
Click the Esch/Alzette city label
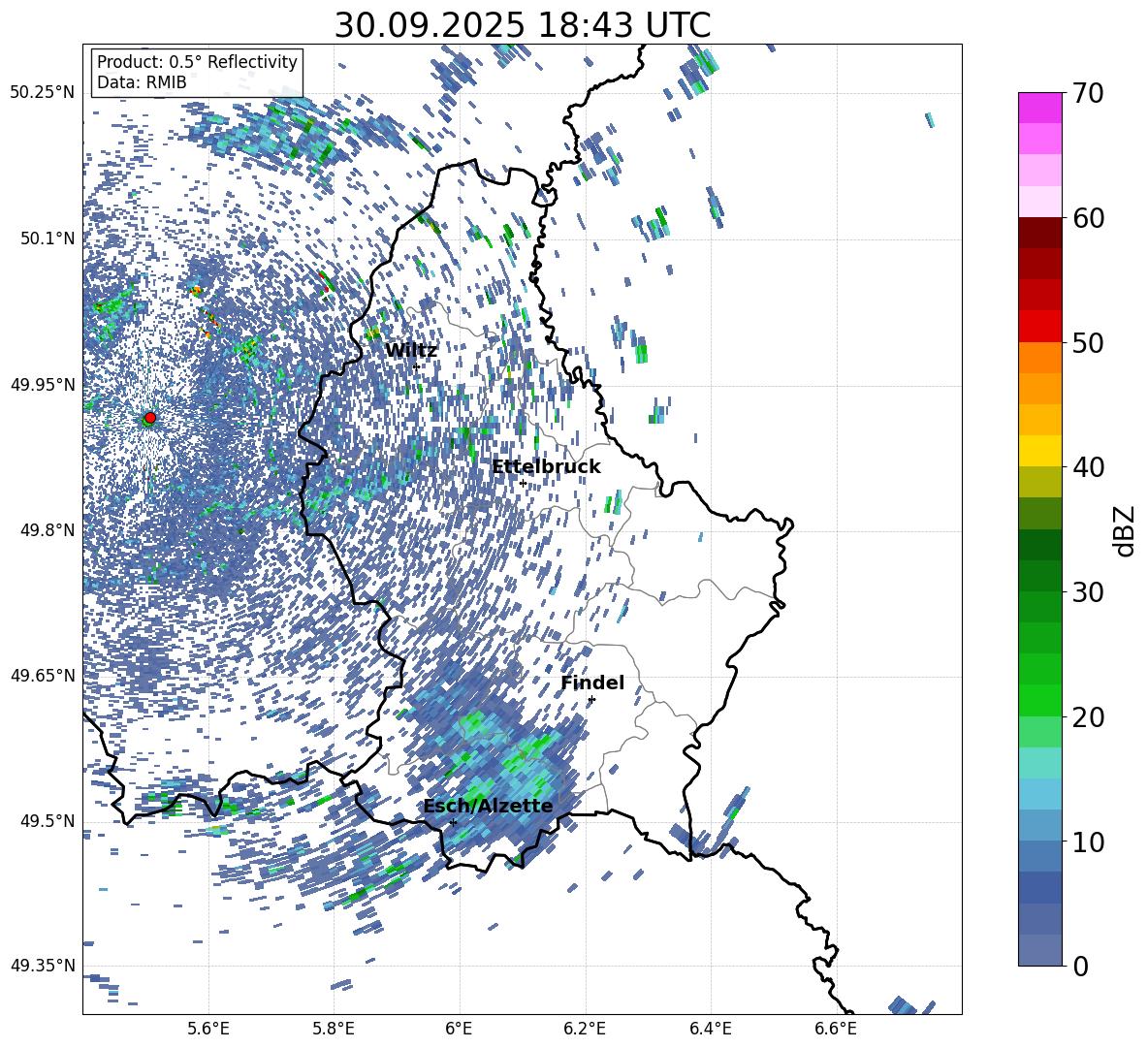click(488, 806)
